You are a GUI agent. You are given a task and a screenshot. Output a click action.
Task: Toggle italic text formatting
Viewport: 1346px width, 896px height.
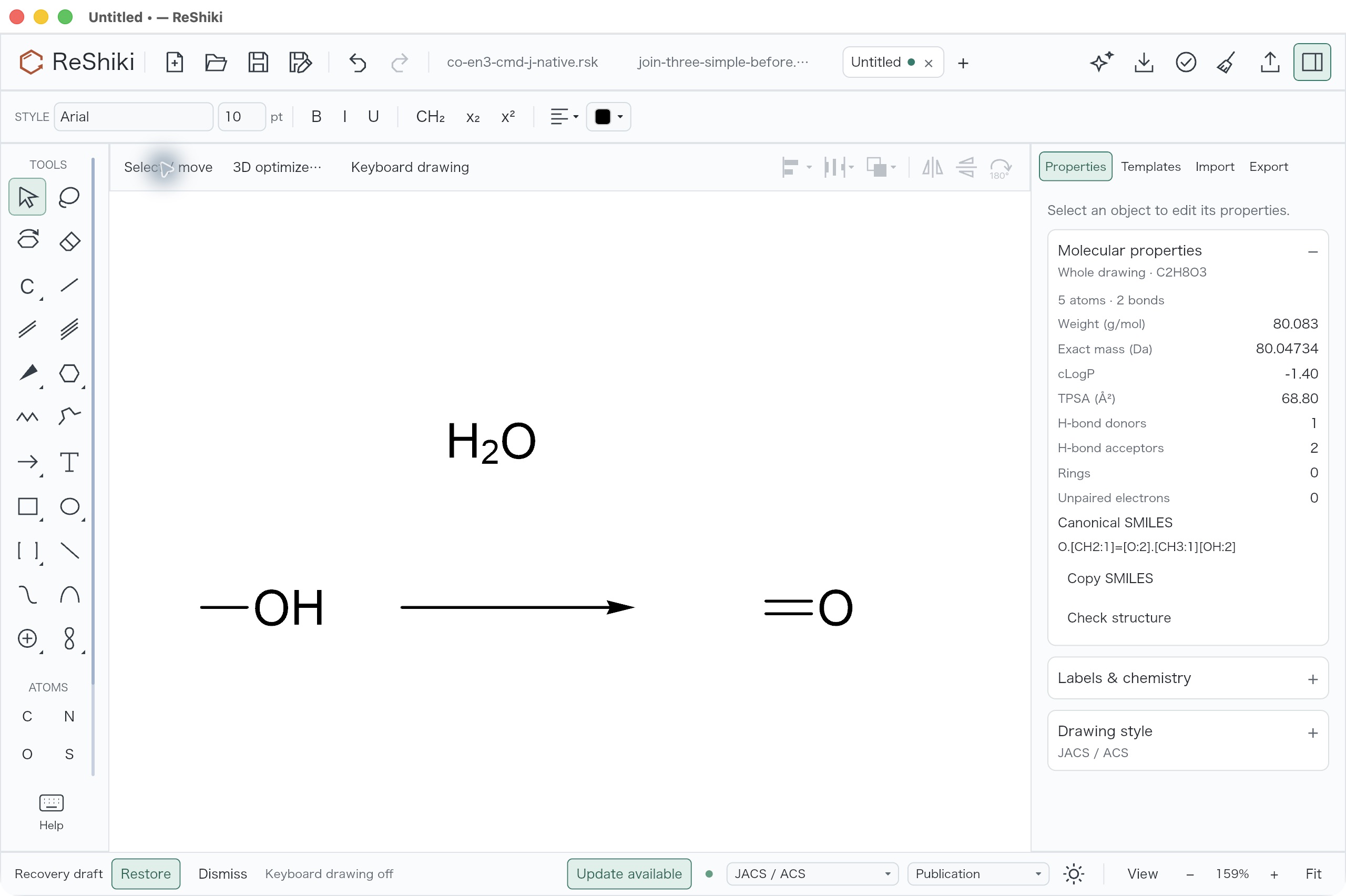click(344, 117)
